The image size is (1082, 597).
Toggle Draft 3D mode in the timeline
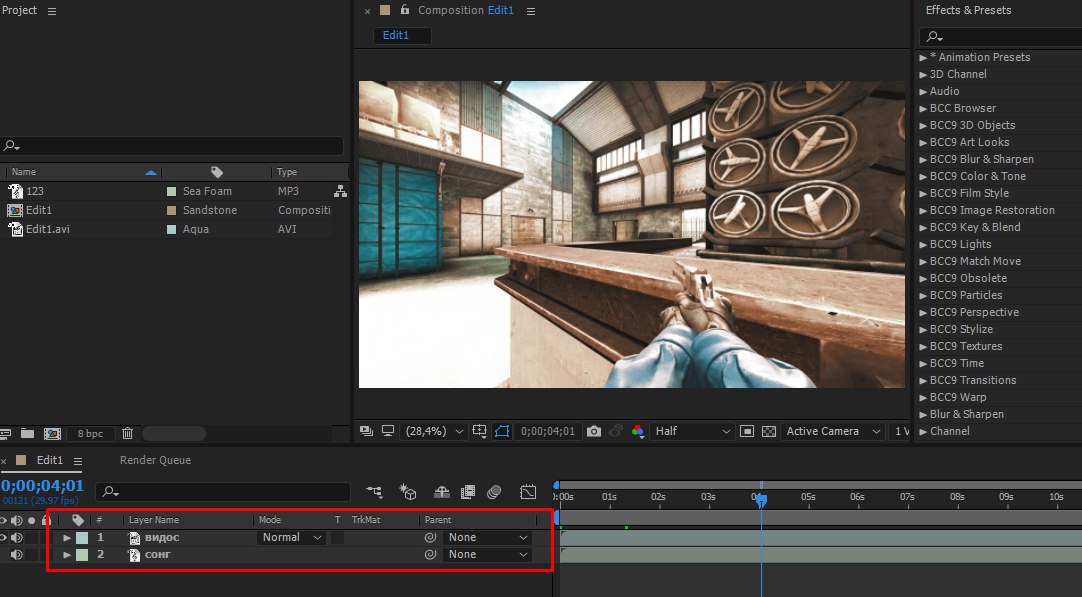click(408, 492)
